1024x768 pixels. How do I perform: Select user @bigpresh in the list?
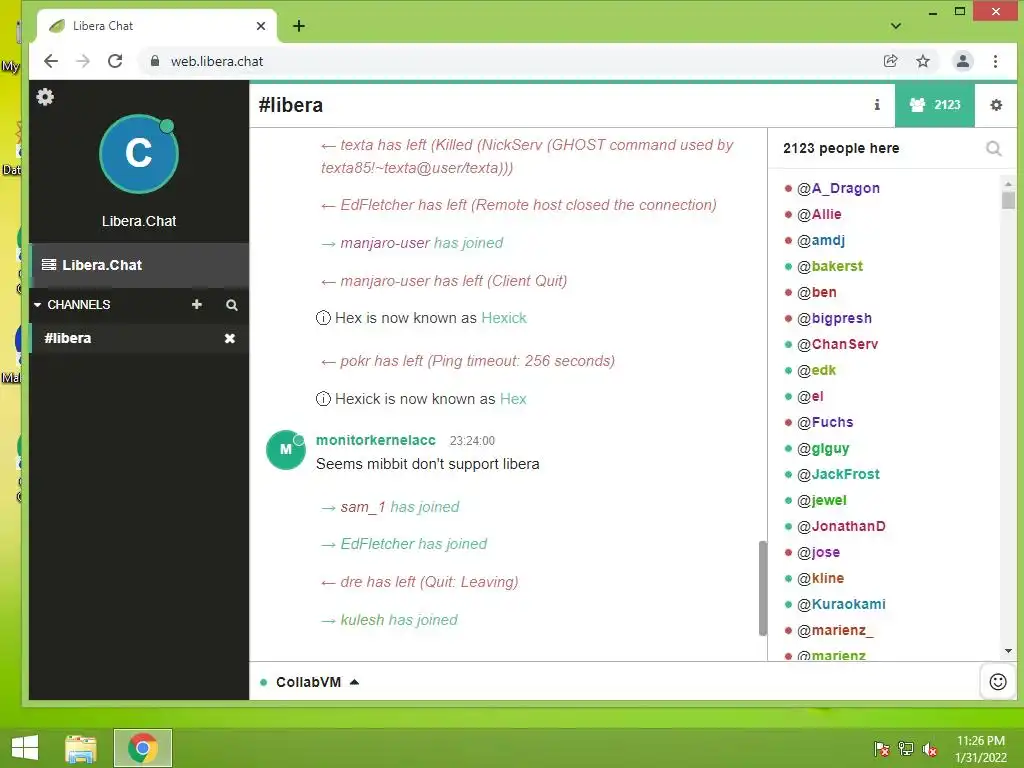tap(834, 318)
